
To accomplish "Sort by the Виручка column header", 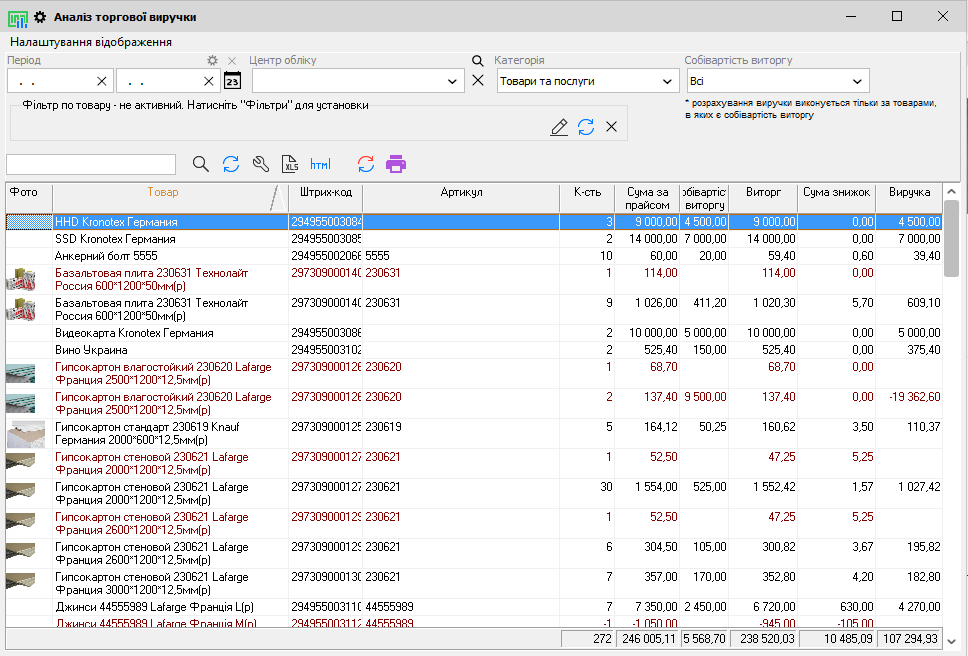I will click(908, 192).
